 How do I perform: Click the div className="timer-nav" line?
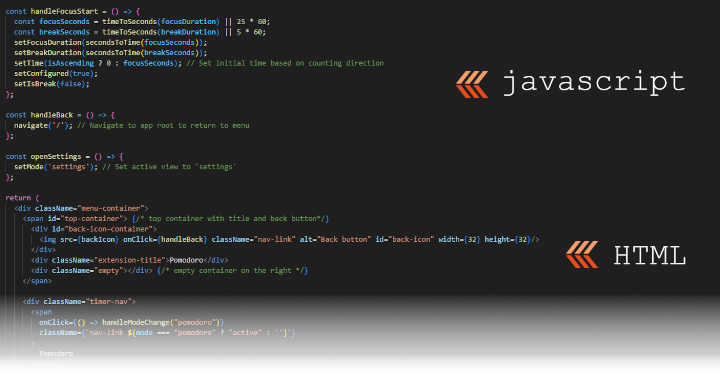(x=79, y=302)
